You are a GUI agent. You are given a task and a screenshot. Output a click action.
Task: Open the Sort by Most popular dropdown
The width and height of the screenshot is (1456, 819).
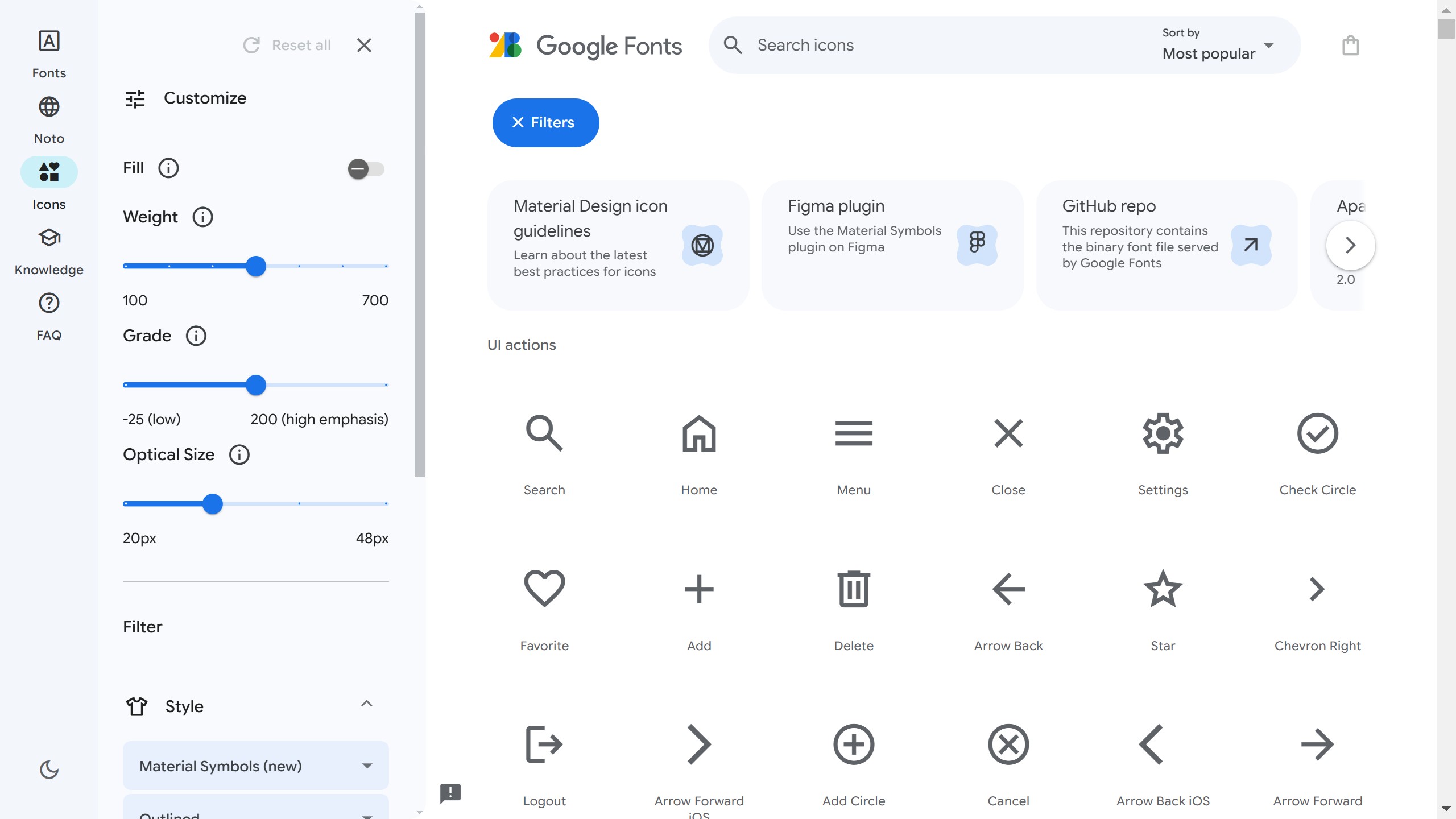1218,45
